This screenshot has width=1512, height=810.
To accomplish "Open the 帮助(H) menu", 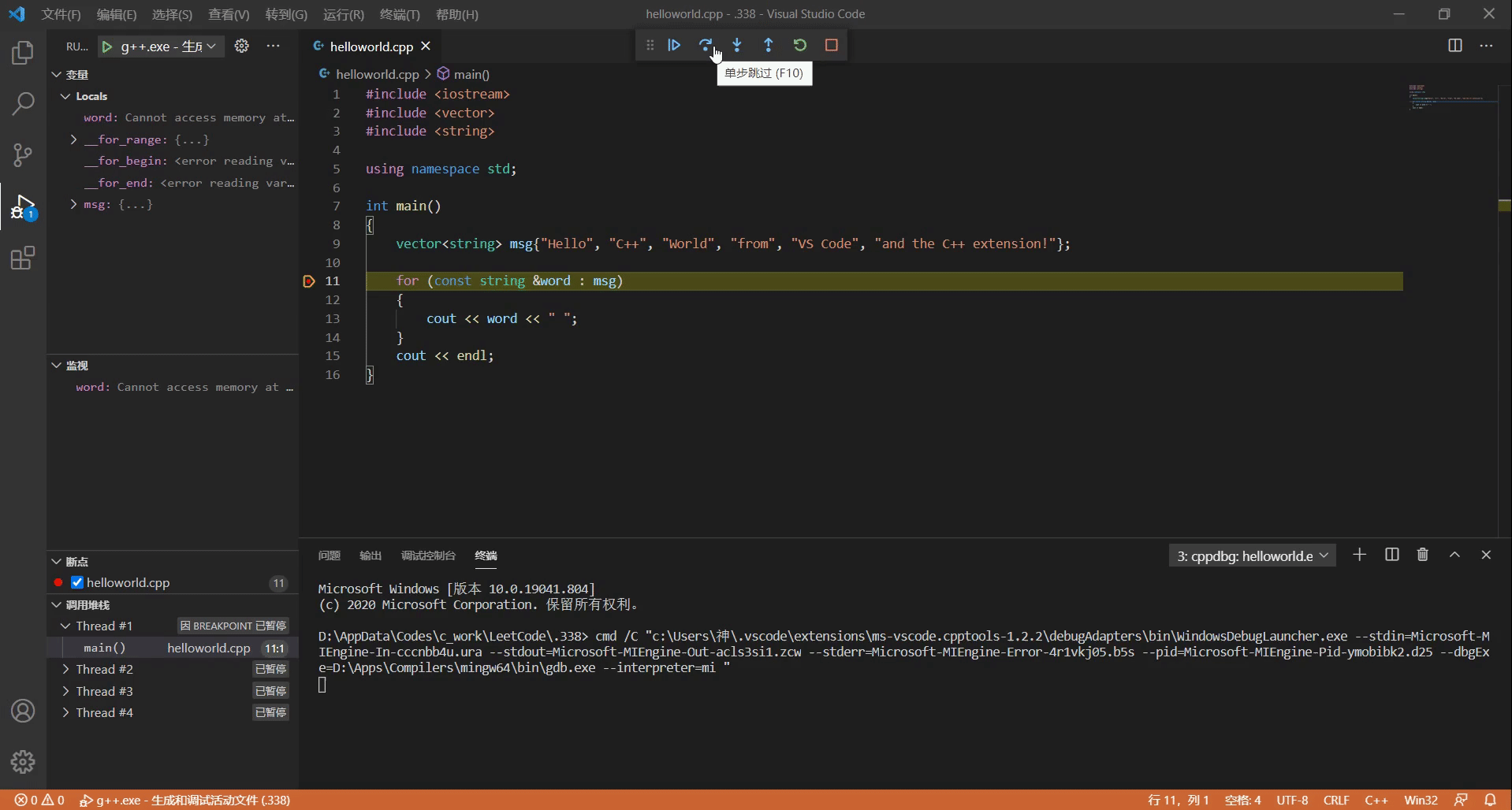I will (x=456, y=14).
